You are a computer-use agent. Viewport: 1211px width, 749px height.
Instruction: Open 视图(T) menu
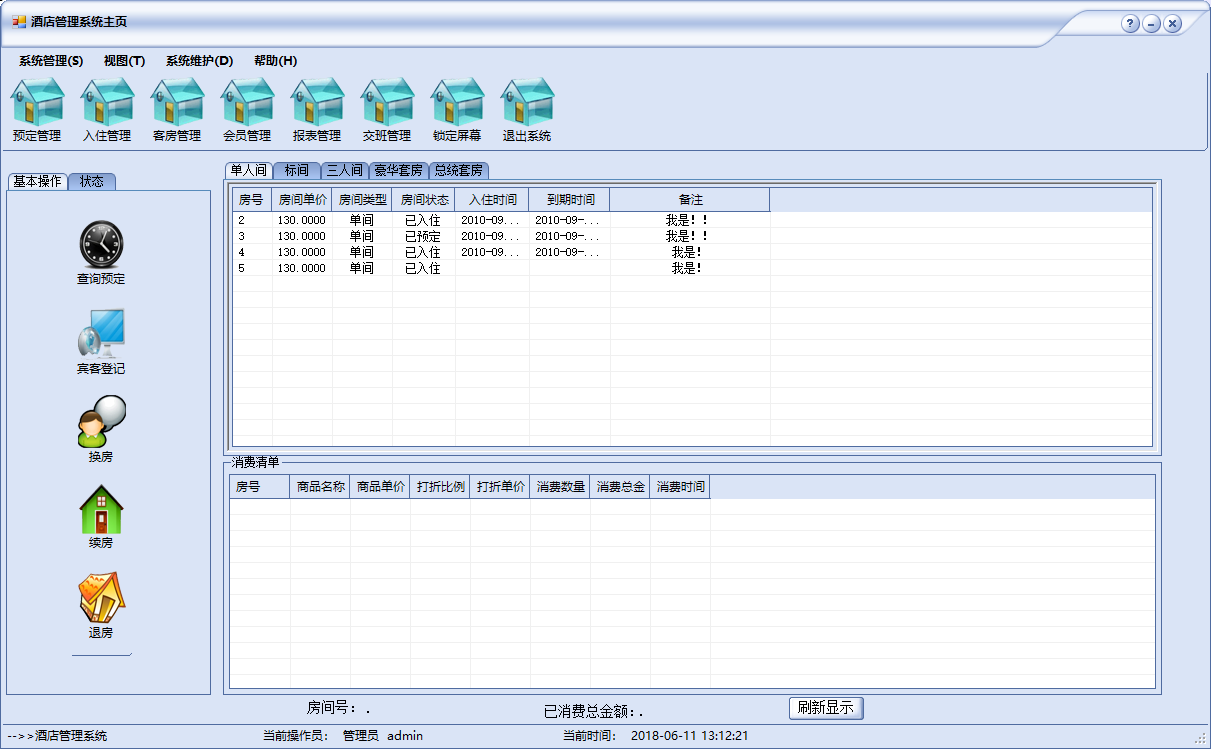(x=124, y=60)
